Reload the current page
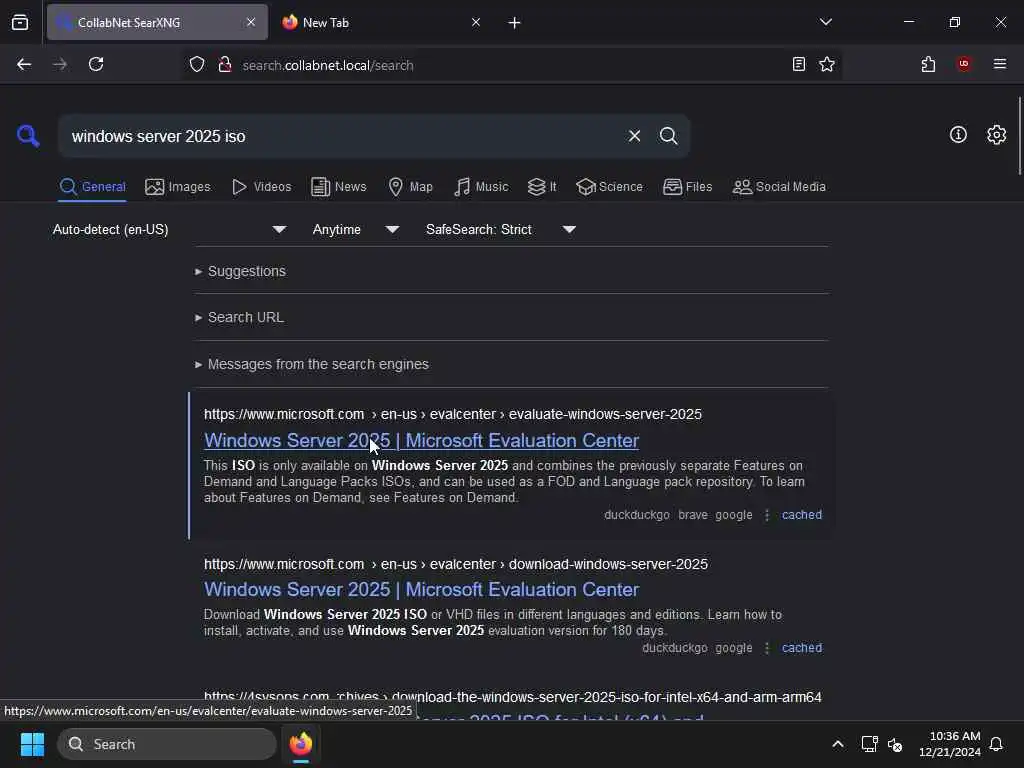 pyautogui.click(x=96, y=64)
